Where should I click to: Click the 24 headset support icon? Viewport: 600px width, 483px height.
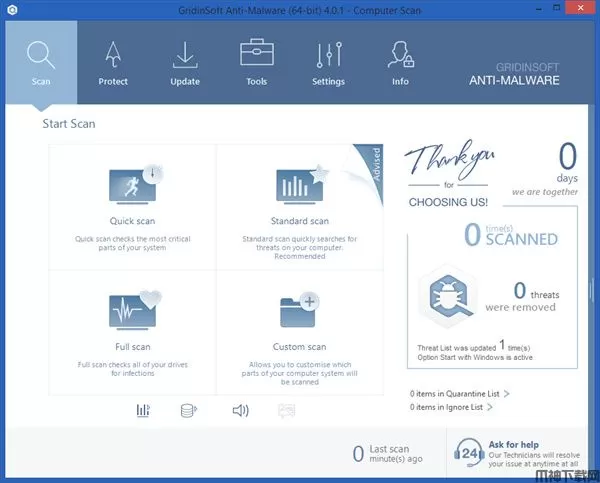[x=469, y=453]
